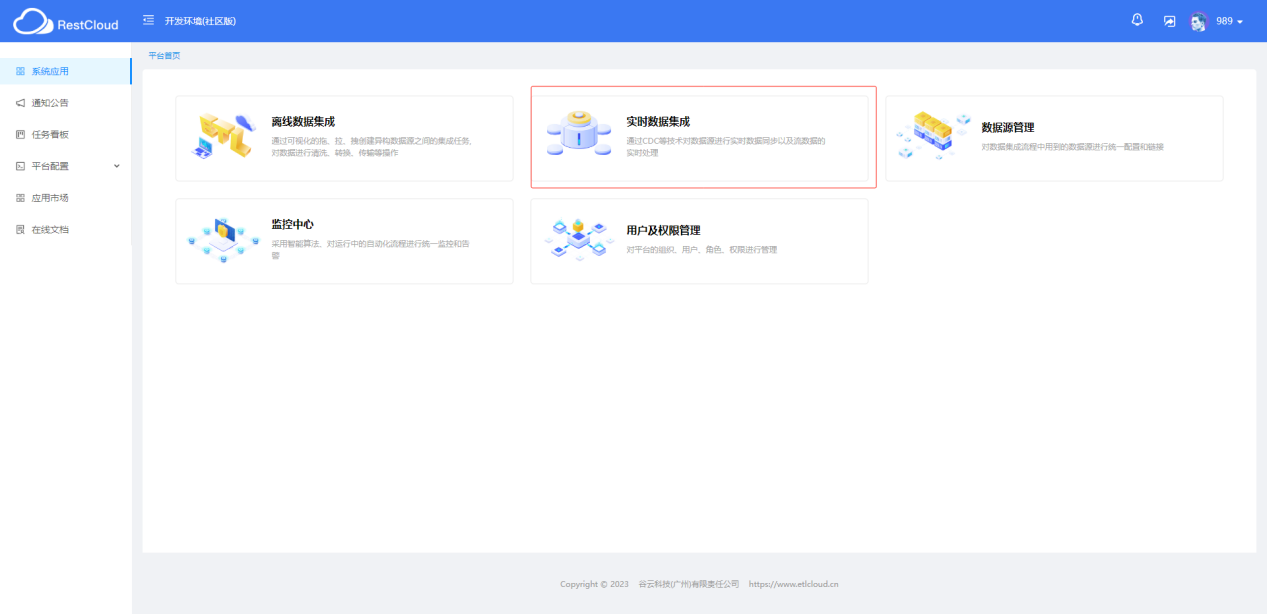Open the 实时数据集成 card title

tap(658, 122)
